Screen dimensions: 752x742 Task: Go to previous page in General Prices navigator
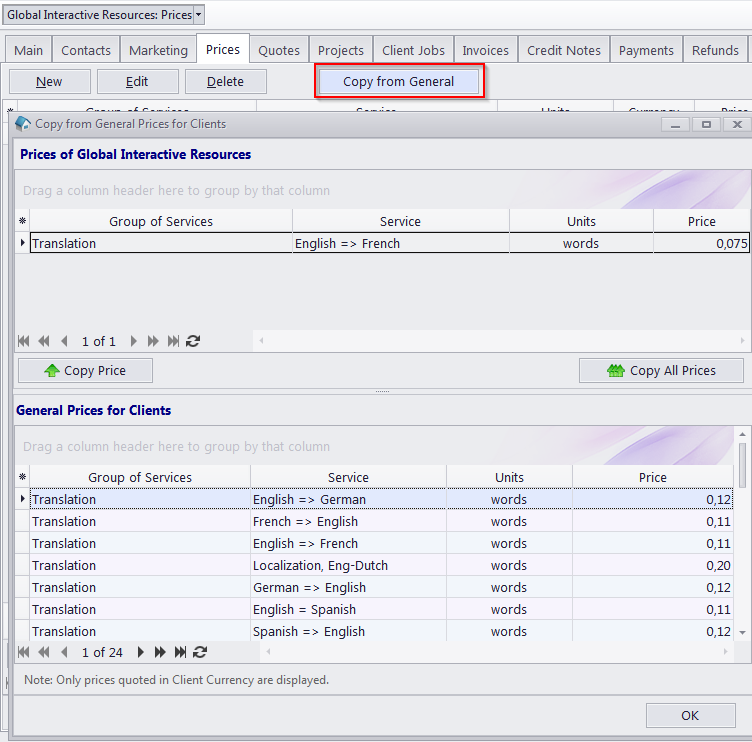tap(44, 652)
